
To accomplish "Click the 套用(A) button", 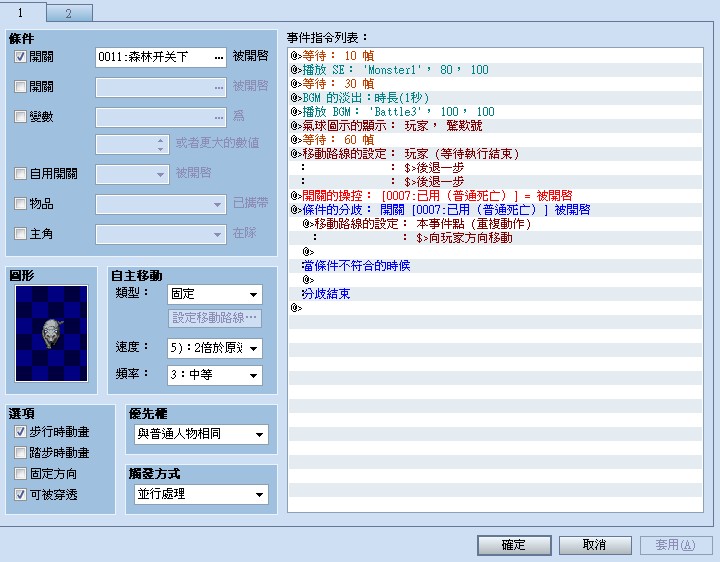I will point(675,545).
